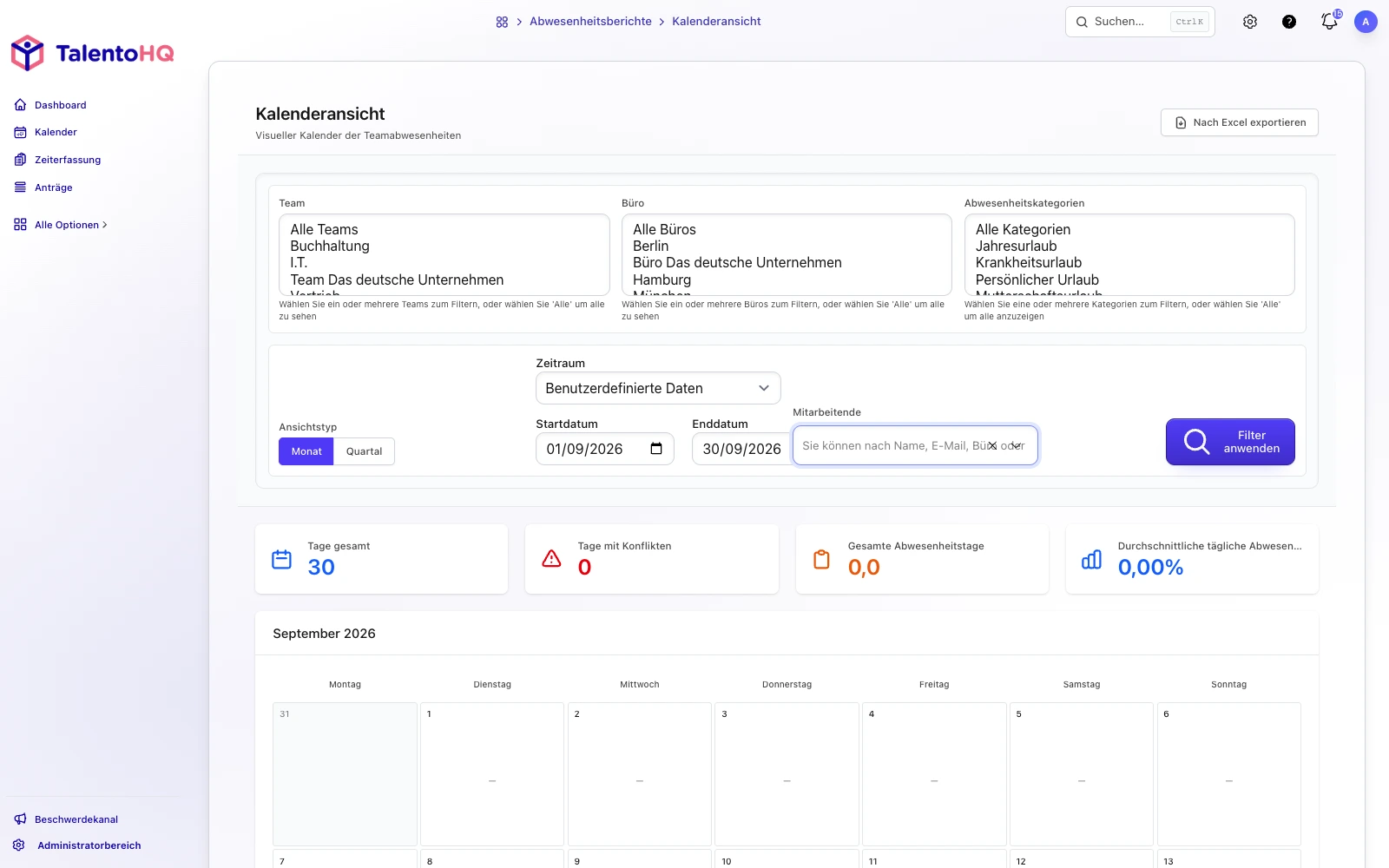Click the Alle Optionen grid icon
The height and width of the screenshot is (868, 1389).
click(20, 225)
